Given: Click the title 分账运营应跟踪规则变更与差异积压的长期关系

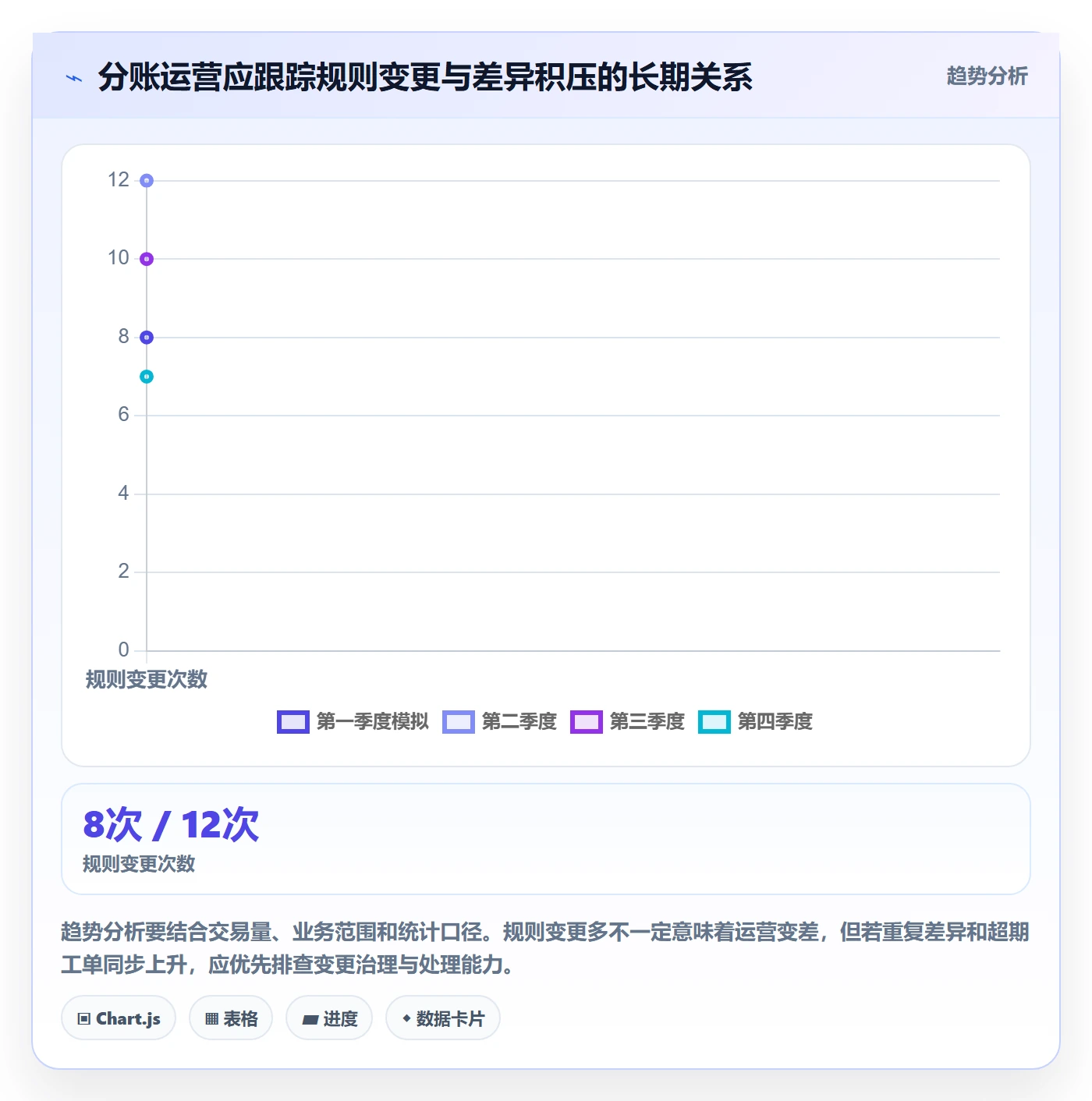Looking at the screenshot, I should (x=425, y=77).
